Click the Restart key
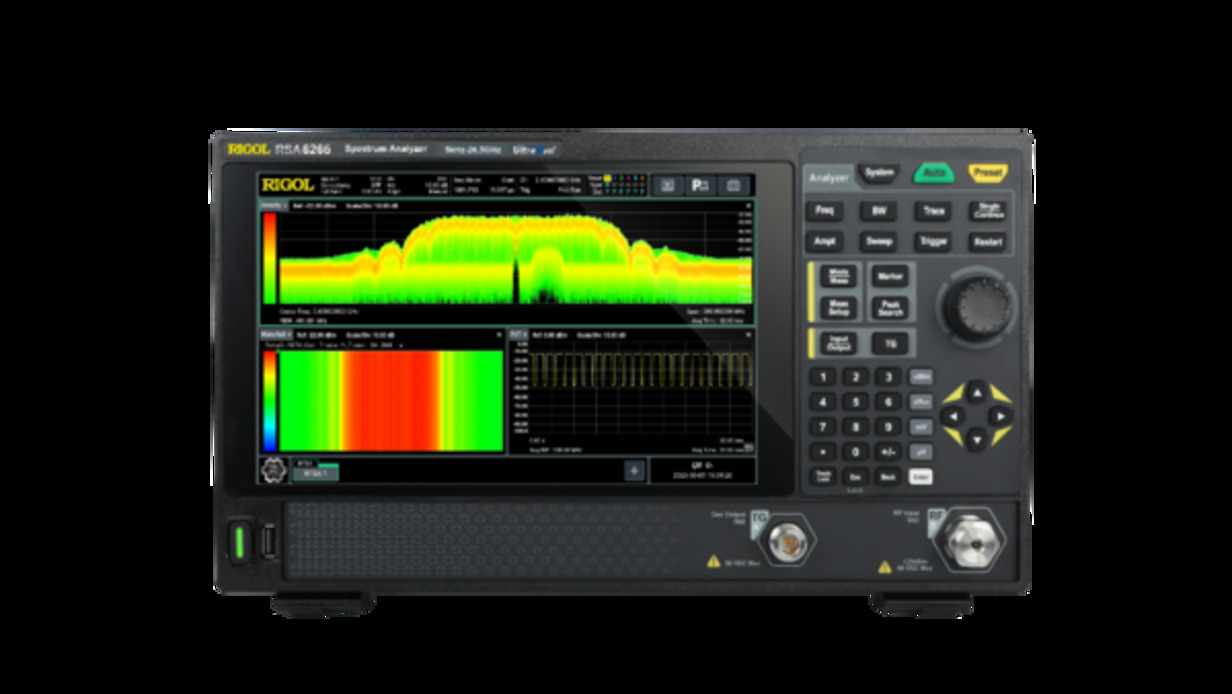The image size is (1232, 694). (x=987, y=242)
